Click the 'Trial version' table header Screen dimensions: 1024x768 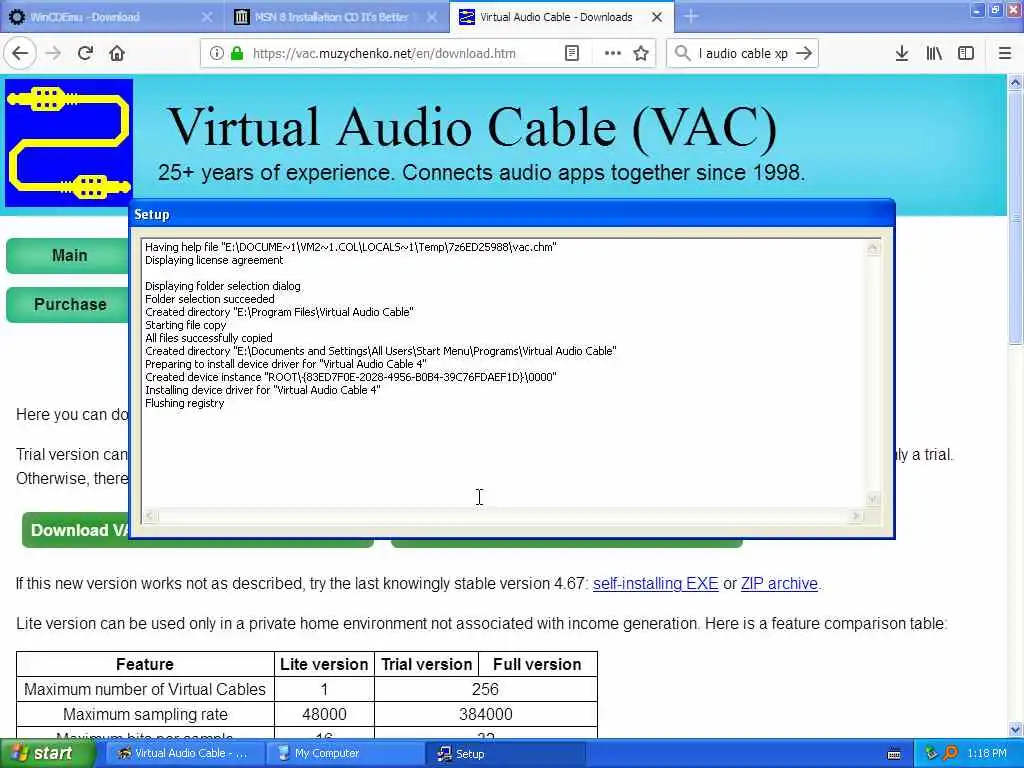click(x=426, y=664)
